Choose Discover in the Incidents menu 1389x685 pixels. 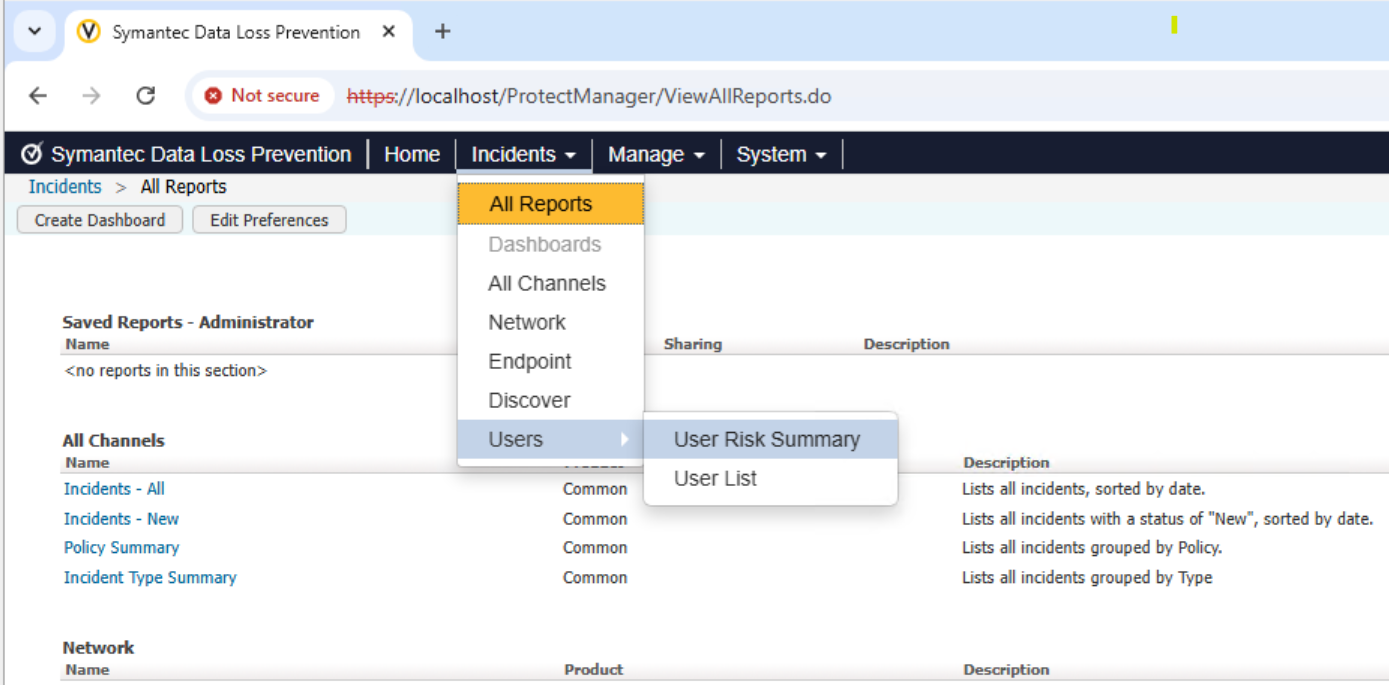[529, 401]
